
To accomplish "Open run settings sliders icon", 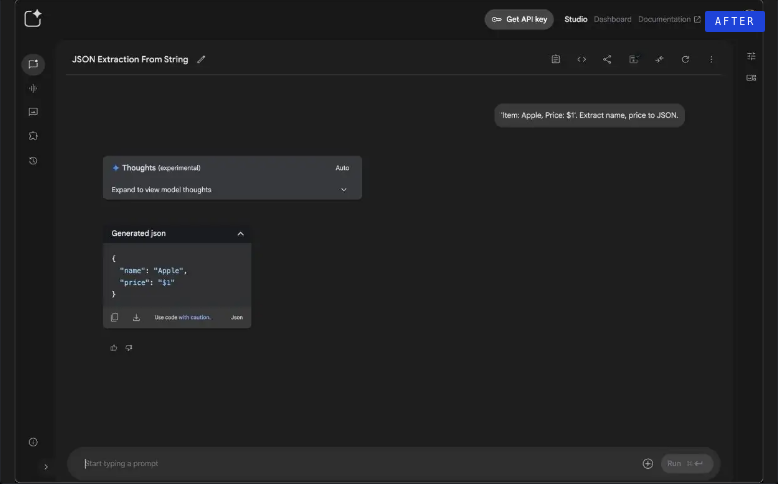I will click(x=751, y=57).
